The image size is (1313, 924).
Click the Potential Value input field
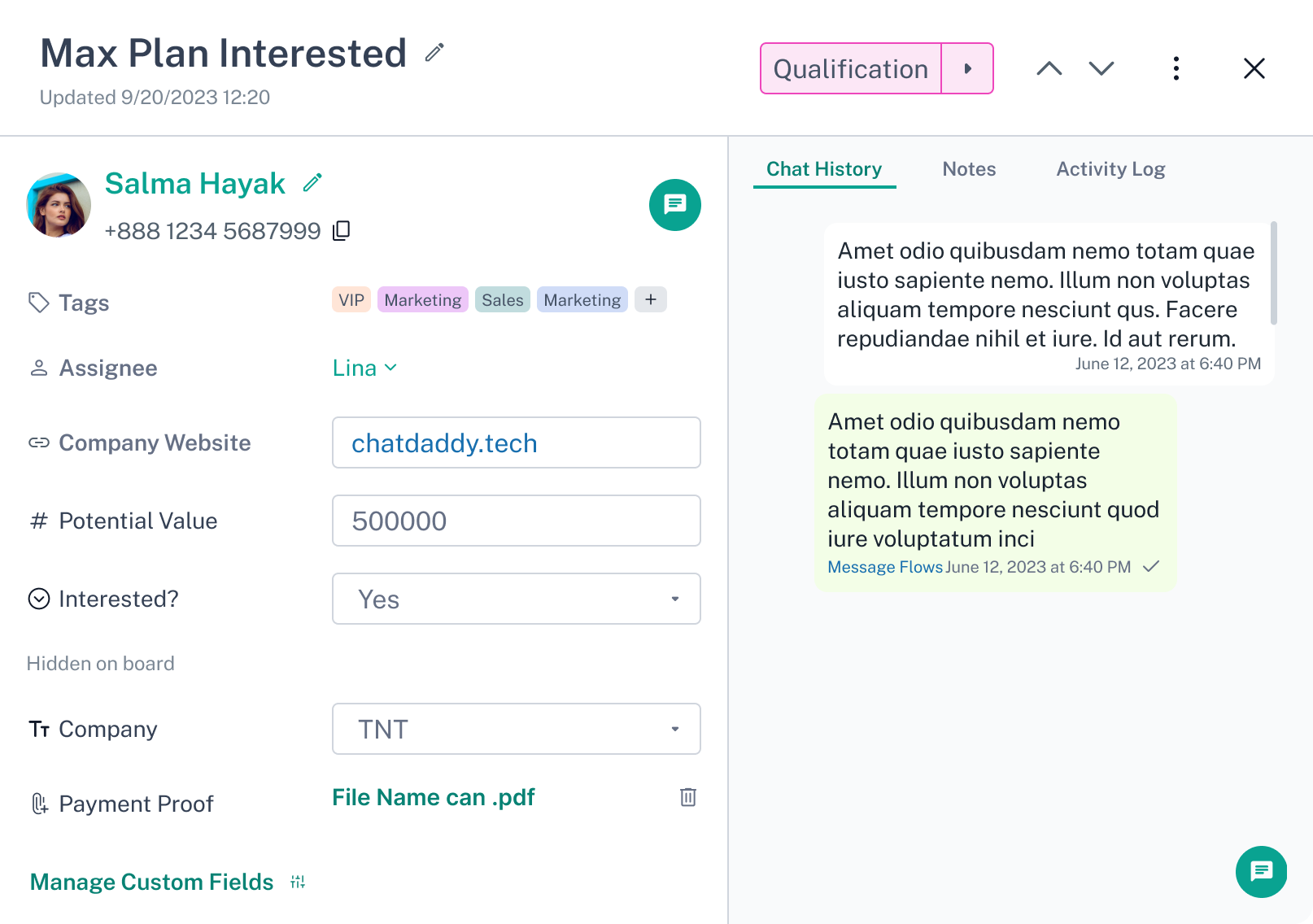(x=516, y=521)
